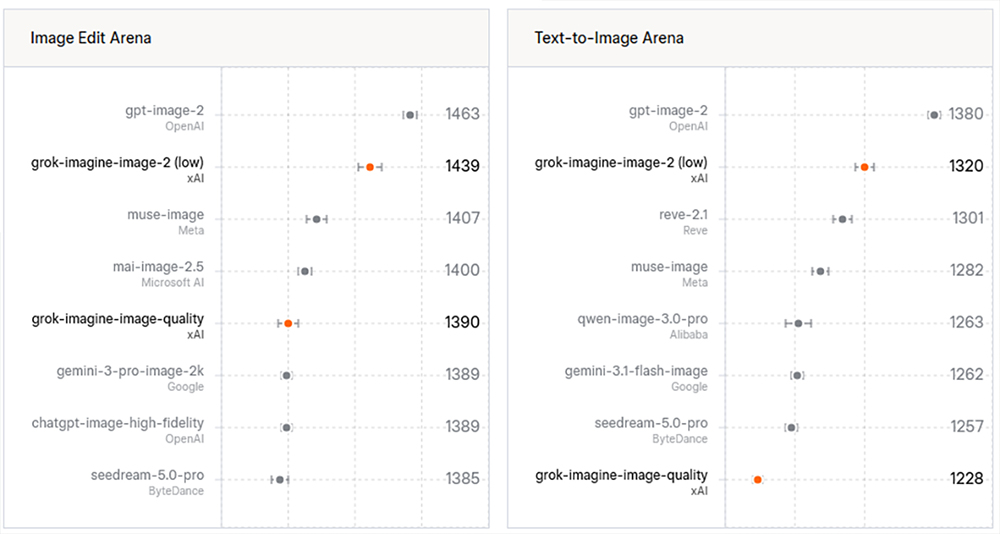Click seedream-5.0-pro data point in Image Edit Arena
Viewport: 1000px width, 534px height.
point(279,480)
